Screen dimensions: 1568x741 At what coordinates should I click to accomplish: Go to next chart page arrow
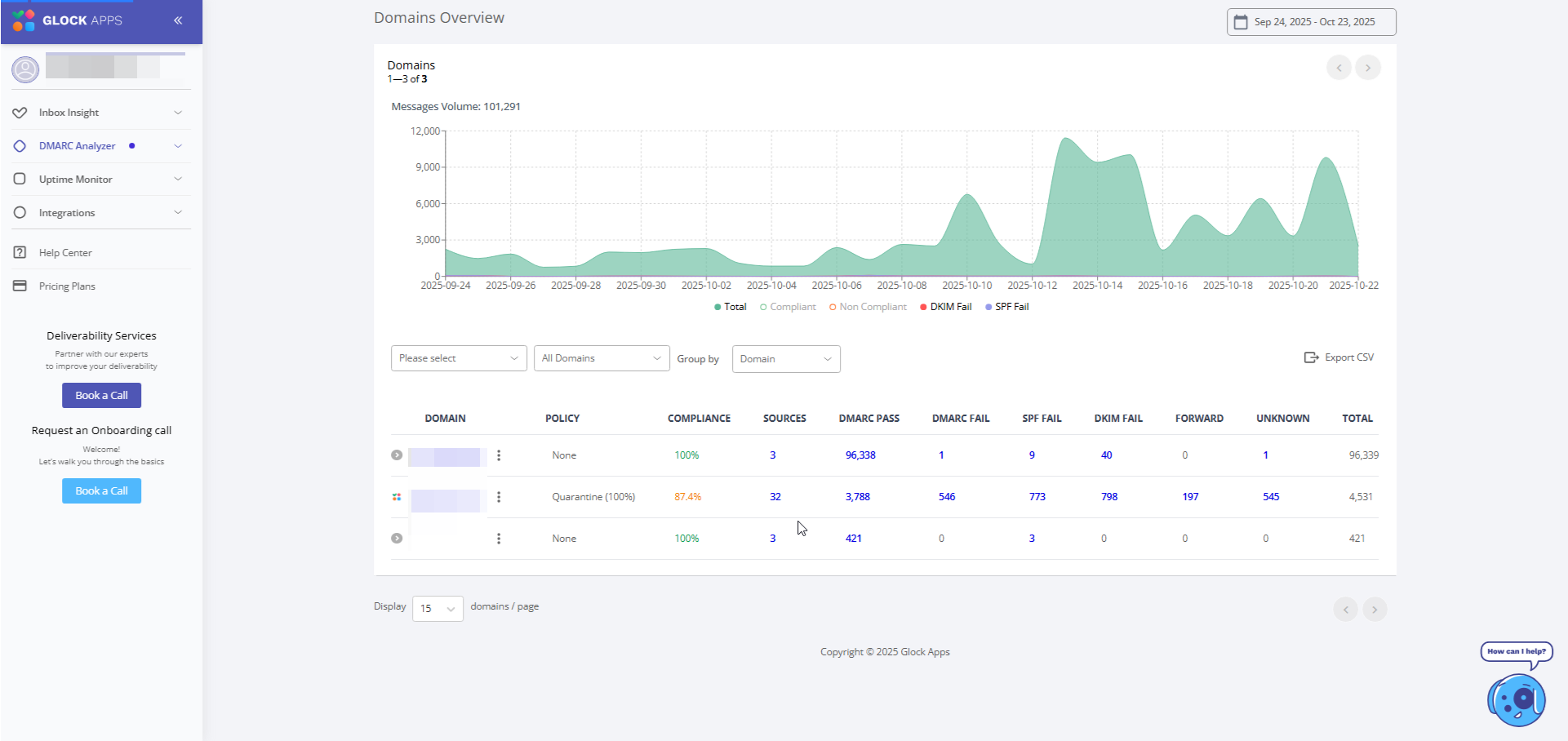(x=1368, y=68)
